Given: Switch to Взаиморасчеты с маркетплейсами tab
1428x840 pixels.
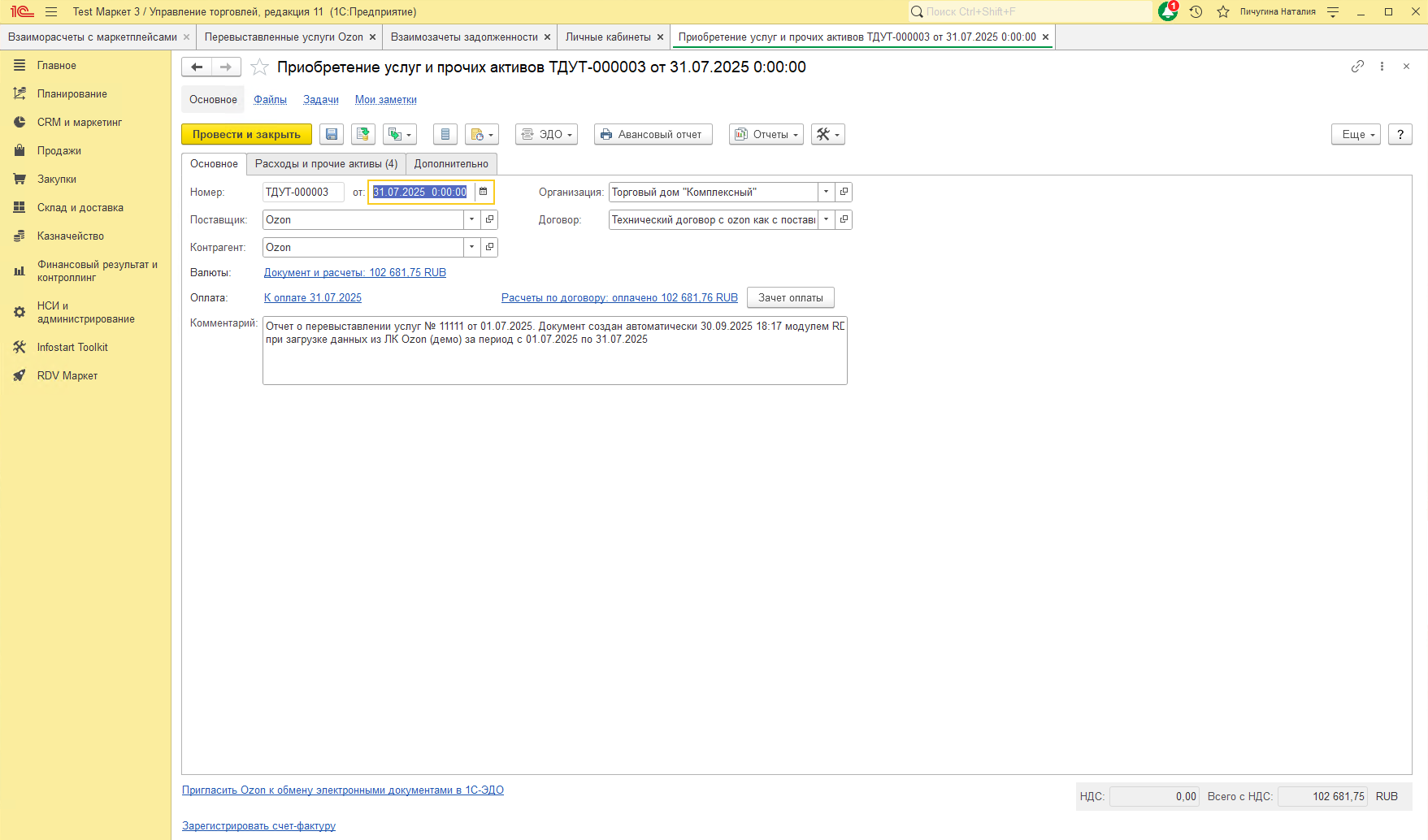Looking at the screenshot, I should point(93,37).
